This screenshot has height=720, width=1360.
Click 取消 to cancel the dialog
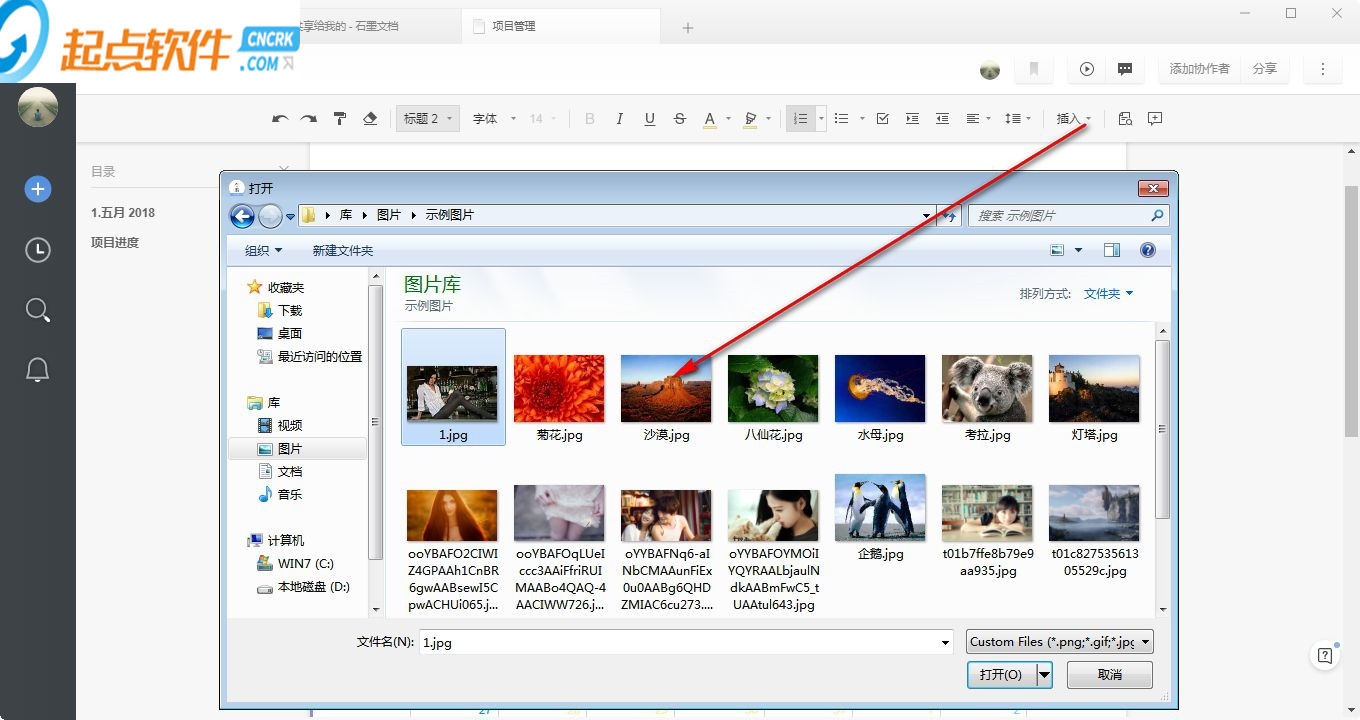click(x=1110, y=675)
